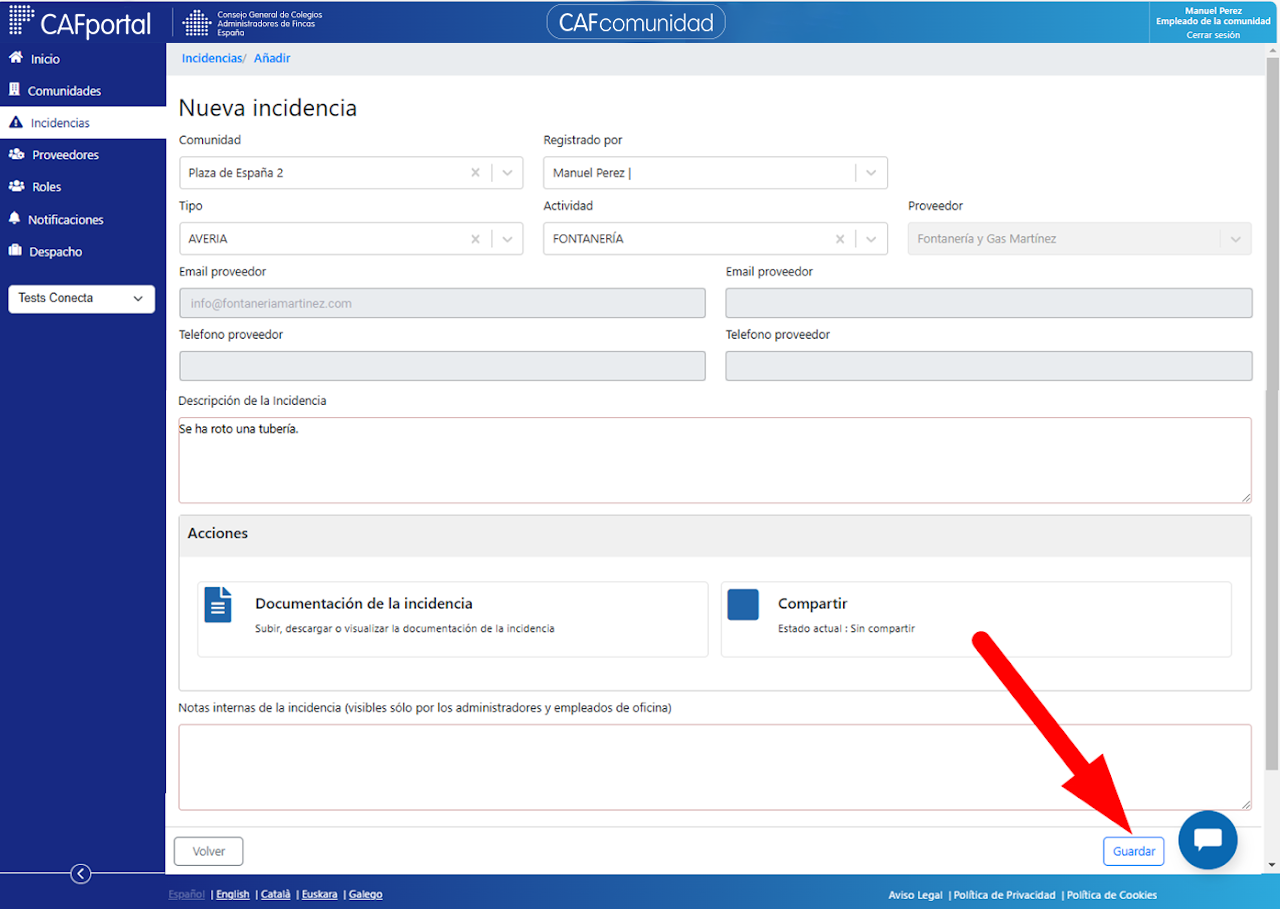Viewport: 1280px width, 918px height.
Task: Clear the FONTANERÍA activity selection
Action: [840, 239]
